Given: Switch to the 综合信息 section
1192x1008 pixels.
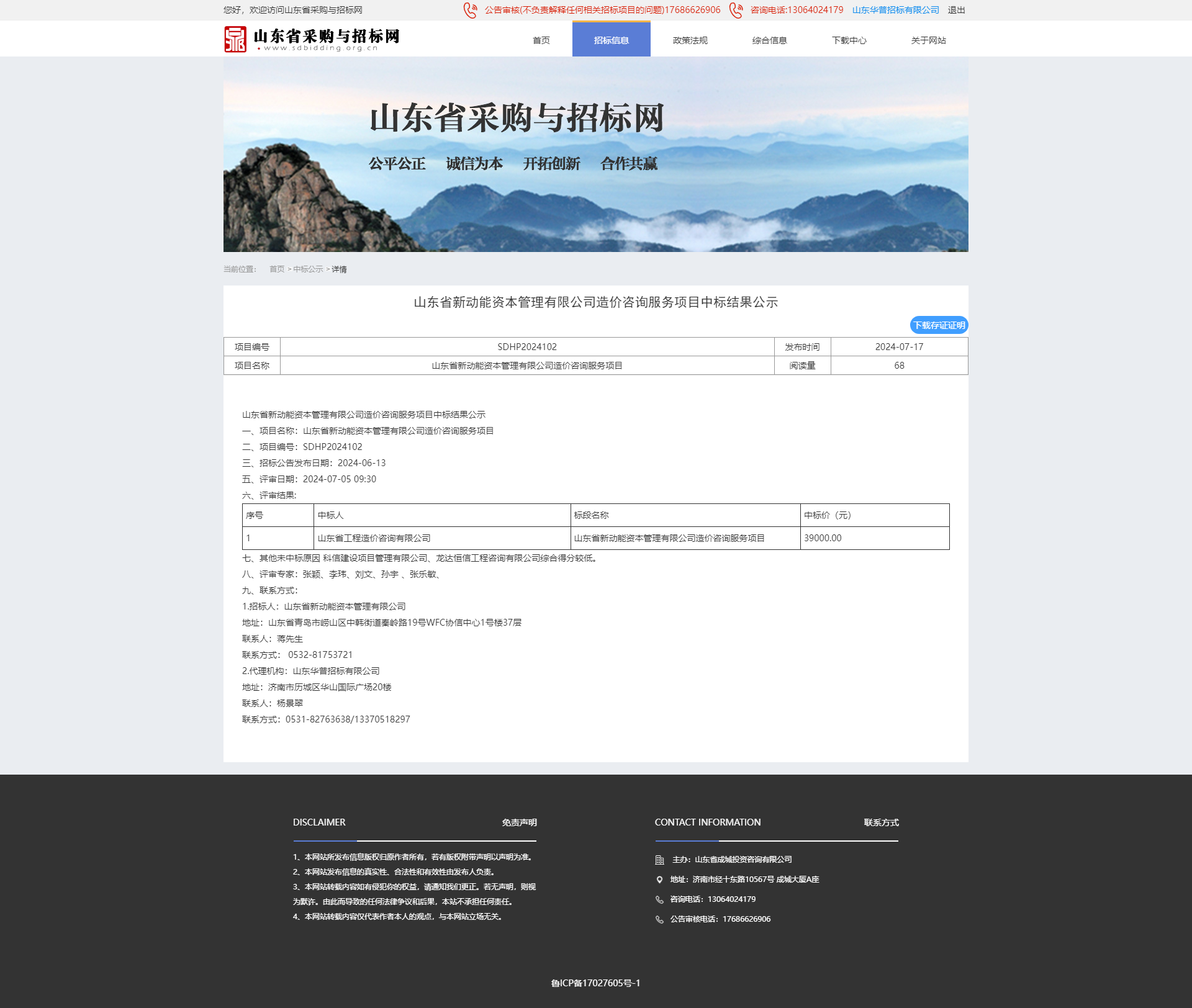Looking at the screenshot, I should click(x=769, y=40).
